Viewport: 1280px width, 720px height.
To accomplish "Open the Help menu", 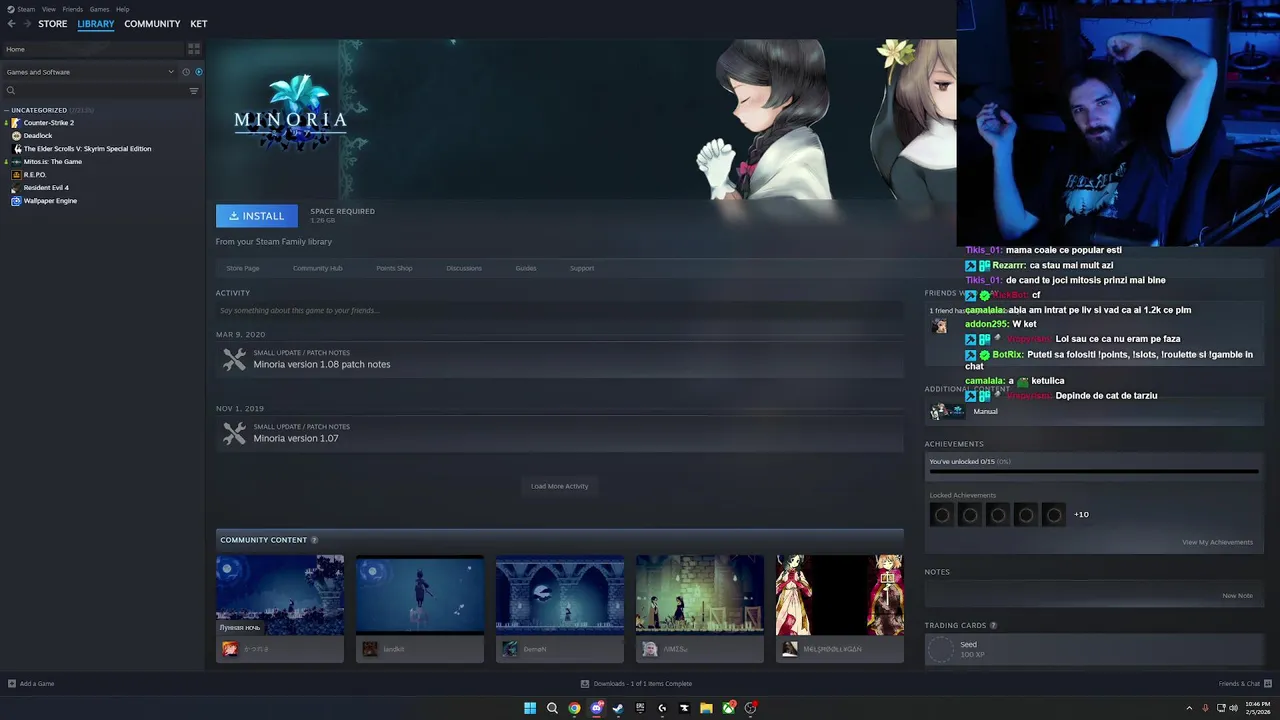I will coord(122,9).
